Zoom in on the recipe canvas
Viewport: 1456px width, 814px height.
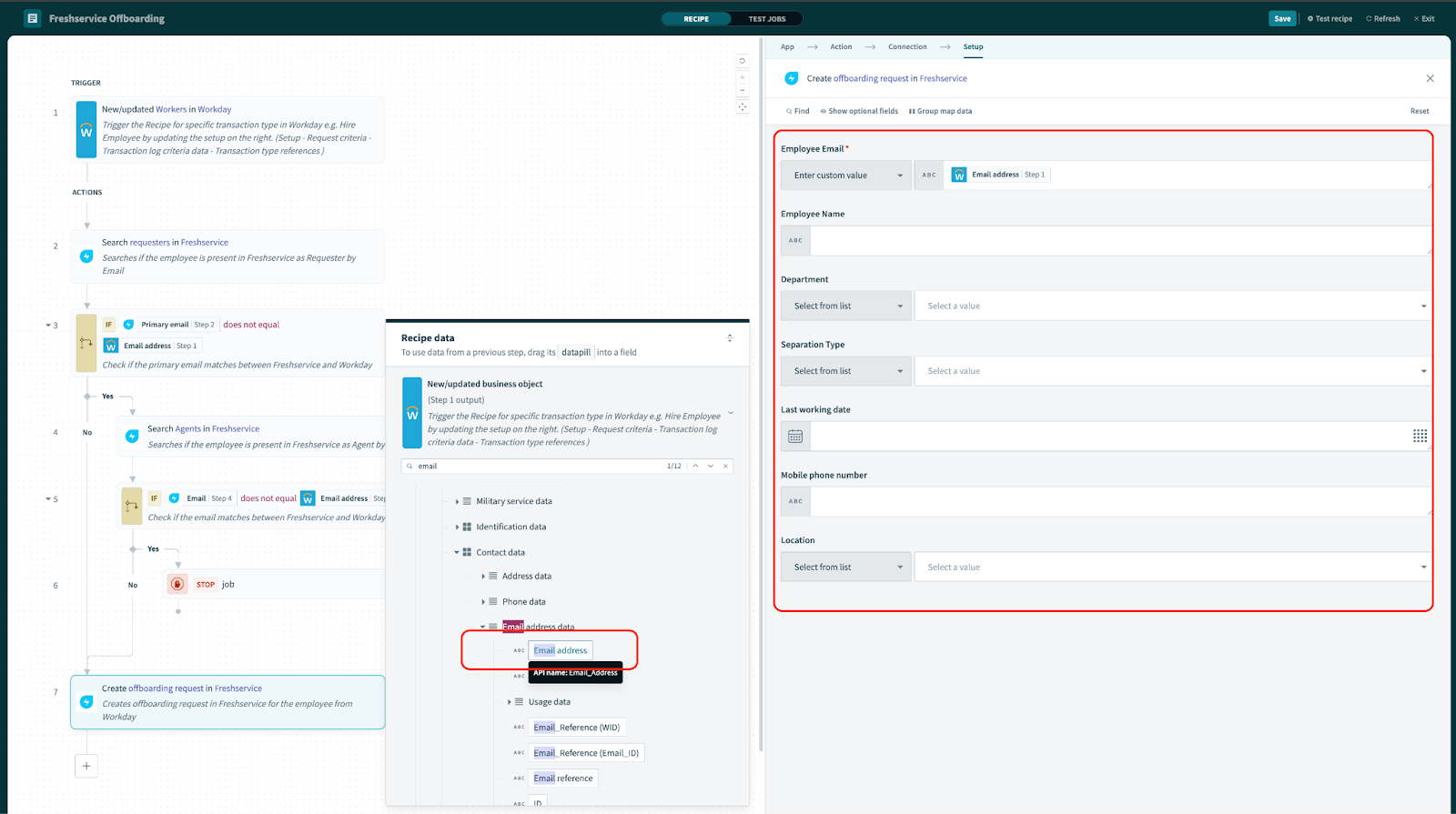pos(743,77)
